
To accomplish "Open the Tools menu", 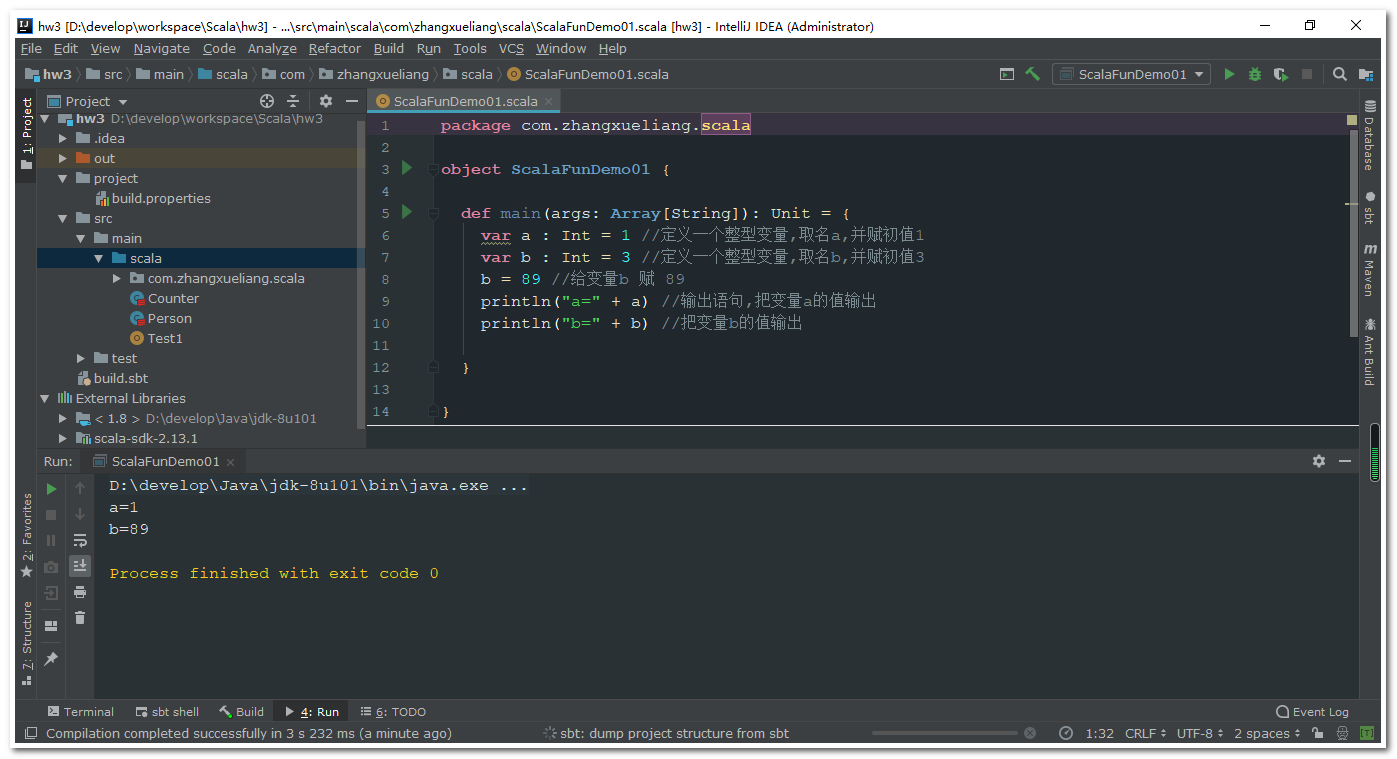I will [x=470, y=48].
